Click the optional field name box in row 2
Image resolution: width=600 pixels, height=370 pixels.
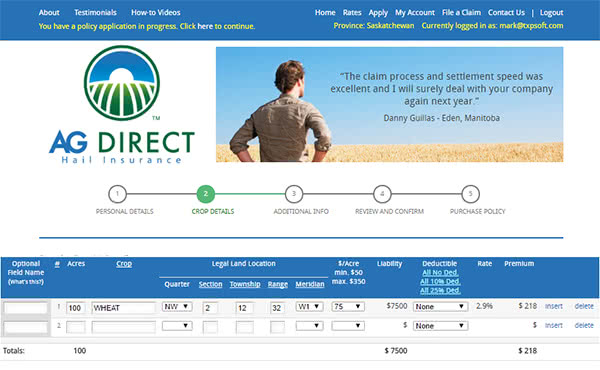(26, 327)
